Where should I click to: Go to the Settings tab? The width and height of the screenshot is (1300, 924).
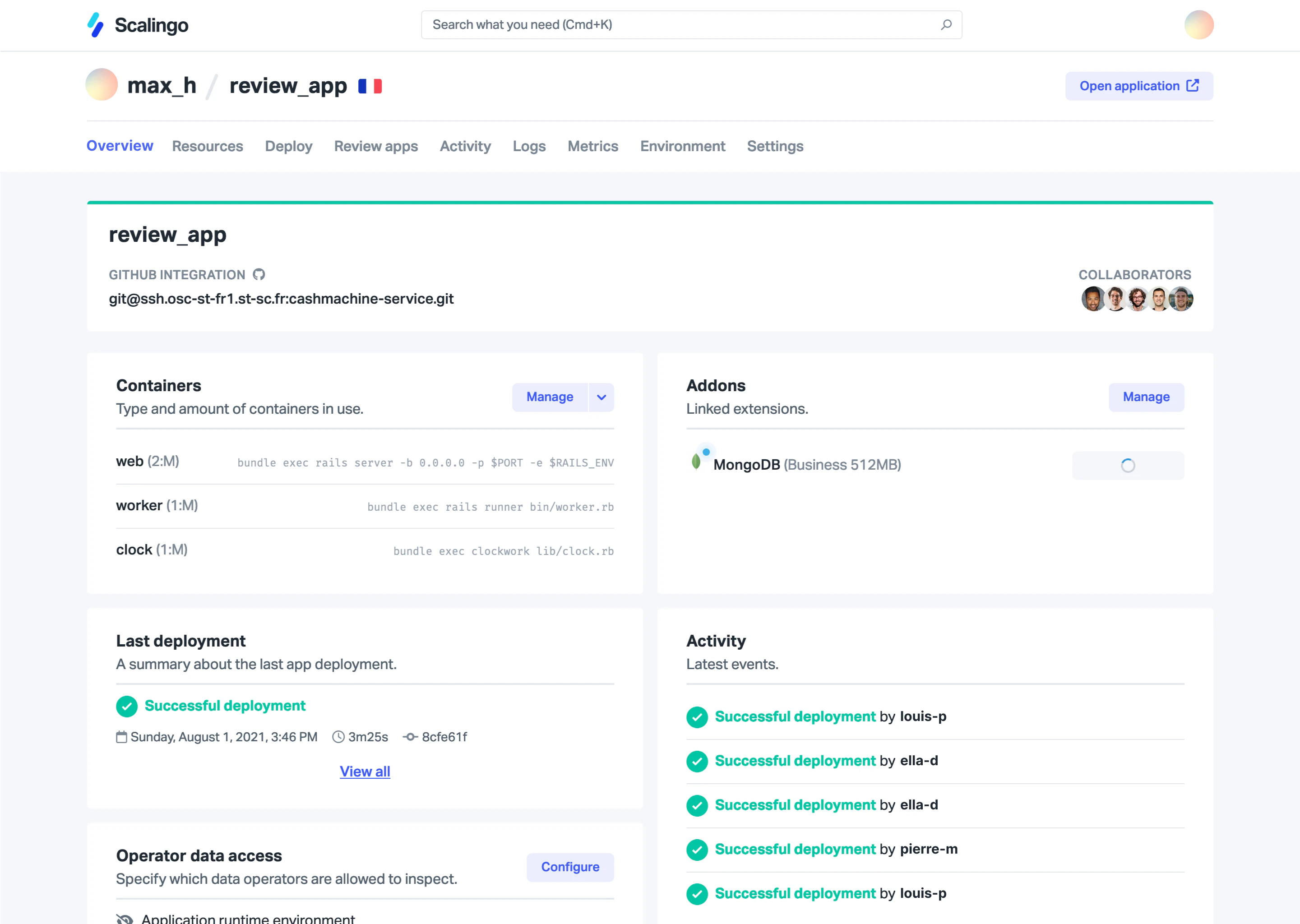775,146
